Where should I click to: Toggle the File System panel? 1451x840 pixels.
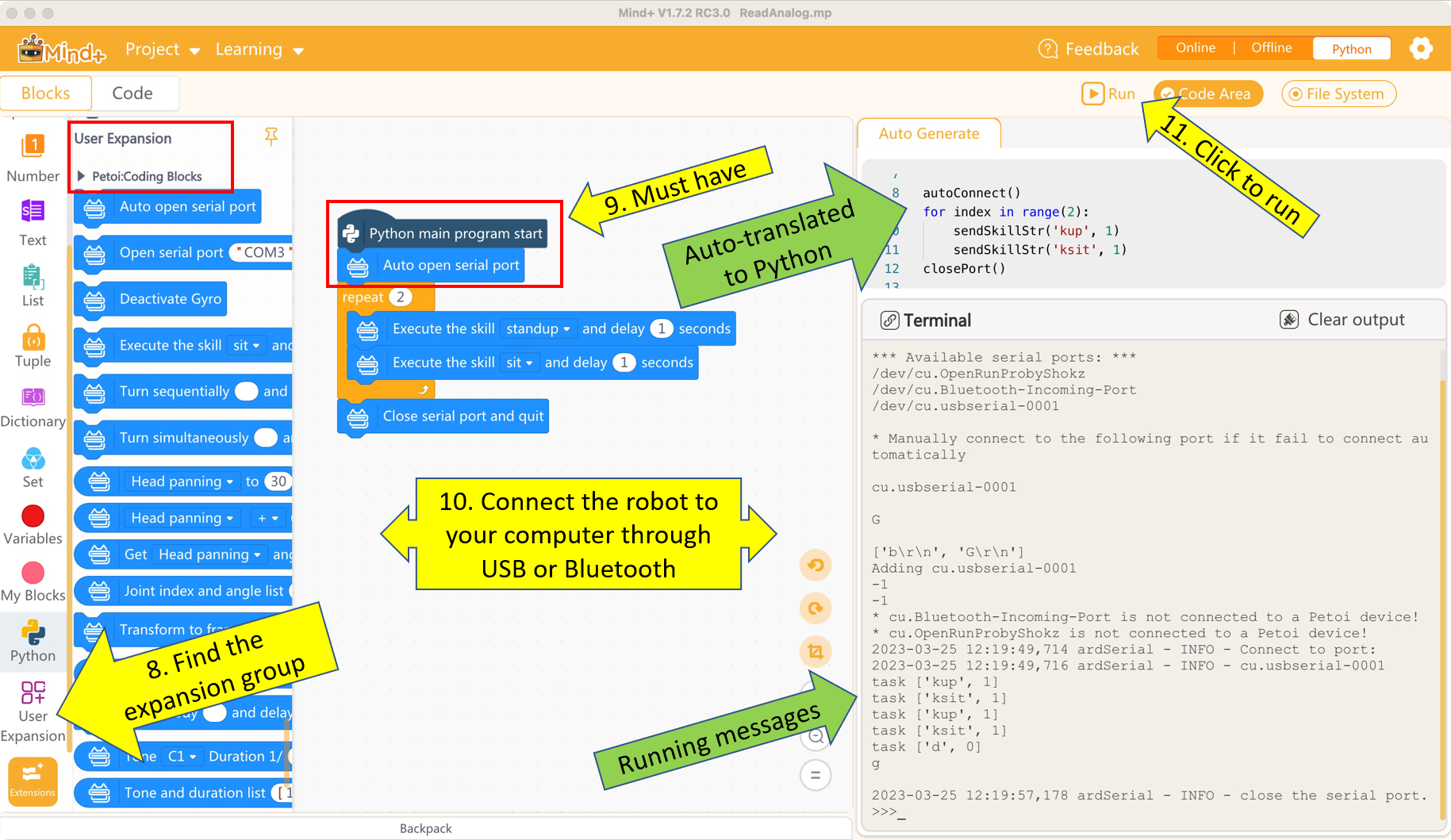1338,94
